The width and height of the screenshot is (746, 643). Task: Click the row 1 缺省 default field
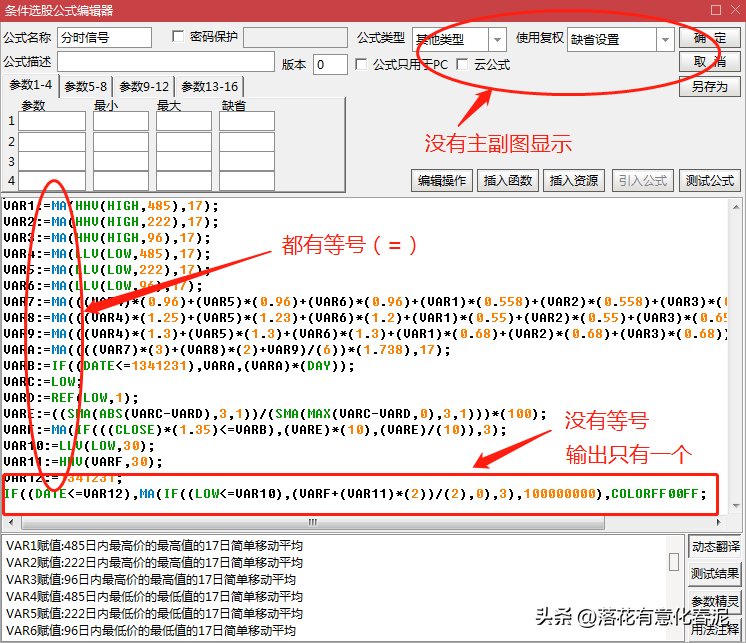[x=246, y=121]
